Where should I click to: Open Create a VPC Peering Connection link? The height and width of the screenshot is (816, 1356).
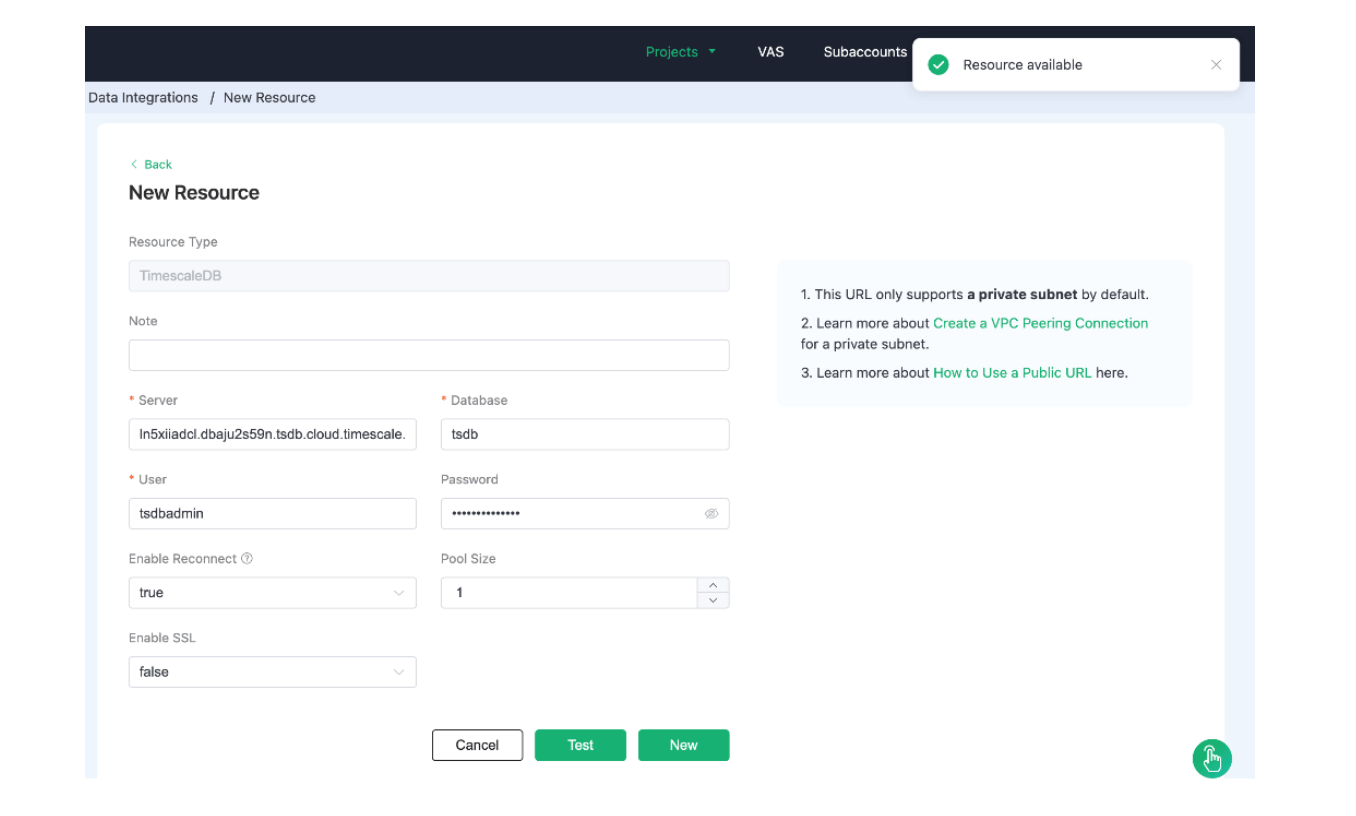tap(1040, 323)
